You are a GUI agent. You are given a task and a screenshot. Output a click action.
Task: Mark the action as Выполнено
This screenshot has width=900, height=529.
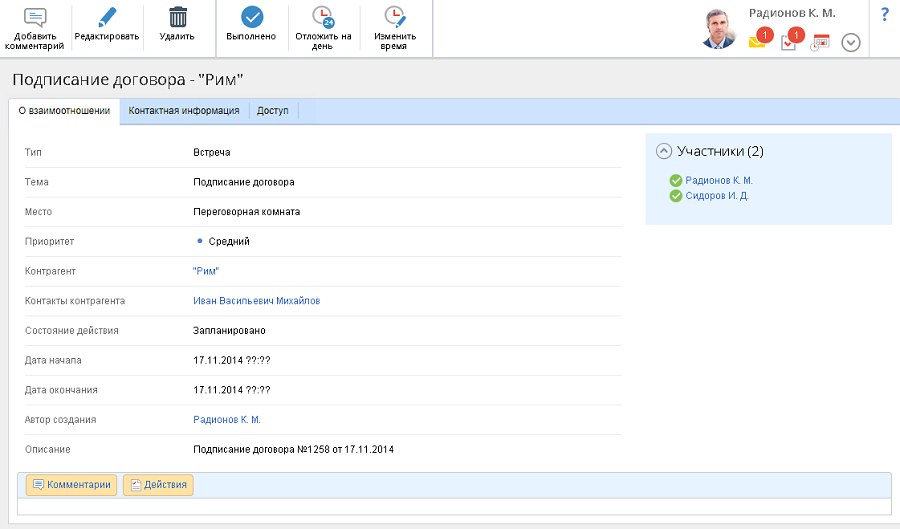pos(251,18)
